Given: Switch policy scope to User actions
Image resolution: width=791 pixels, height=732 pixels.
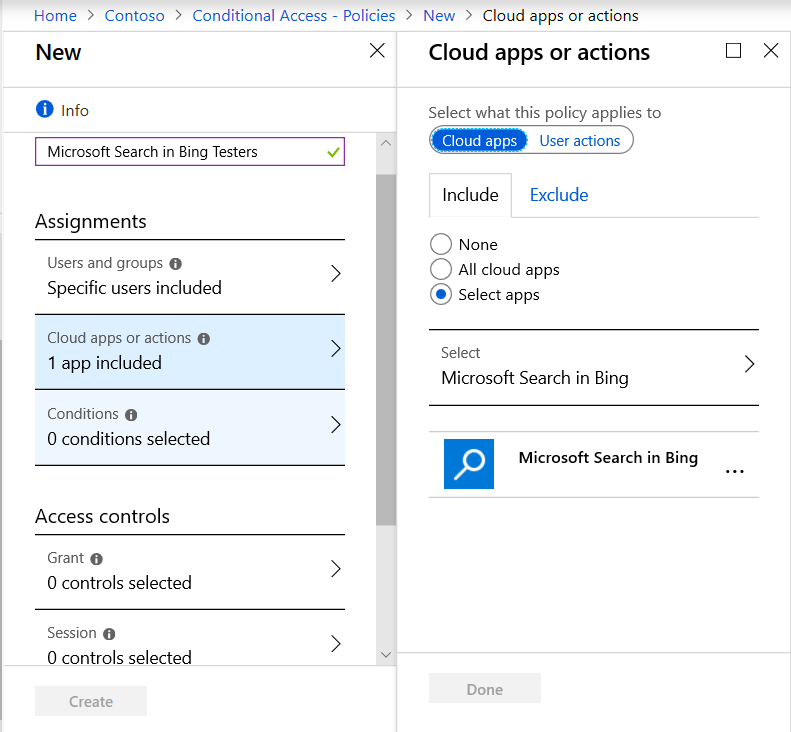Looking at the screenshot, I should point(580,140).
